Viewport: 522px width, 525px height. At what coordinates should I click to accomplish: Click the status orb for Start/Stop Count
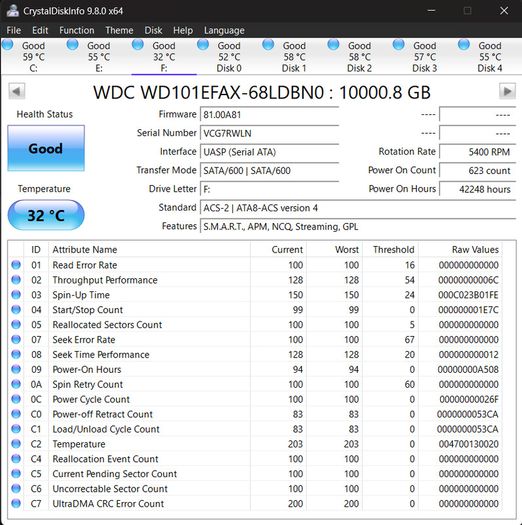tap(16, 309)
